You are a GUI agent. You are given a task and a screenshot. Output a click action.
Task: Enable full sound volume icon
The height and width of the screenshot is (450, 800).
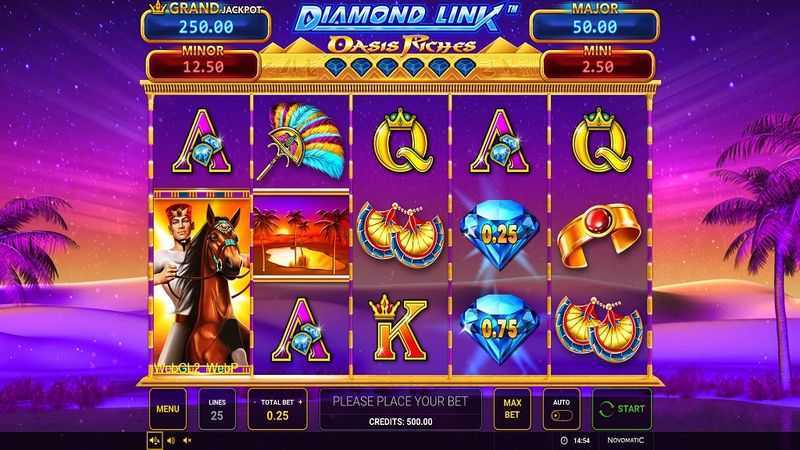154,440
